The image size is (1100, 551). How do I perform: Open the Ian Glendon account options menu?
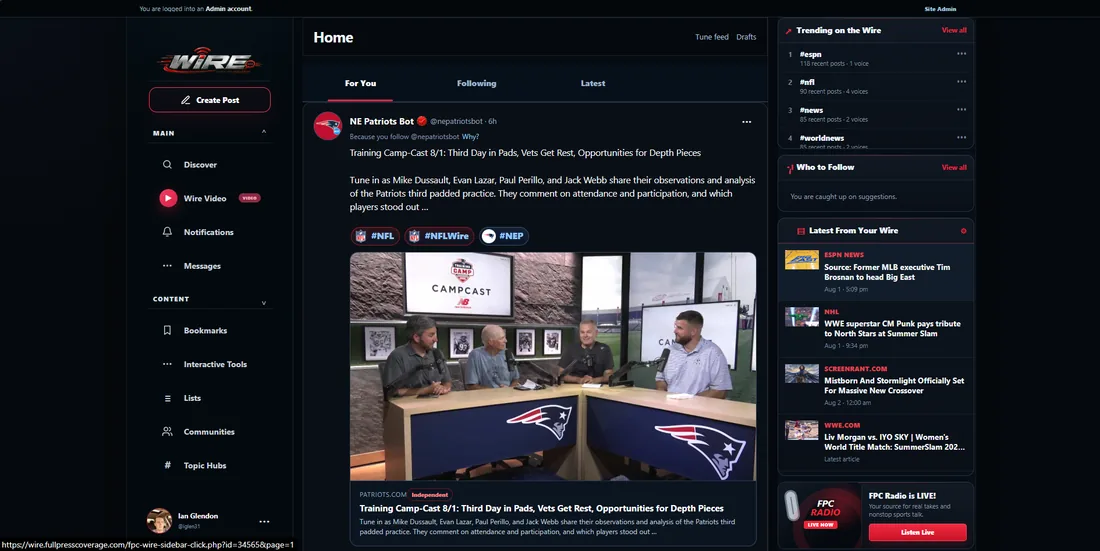click(264, 522)
